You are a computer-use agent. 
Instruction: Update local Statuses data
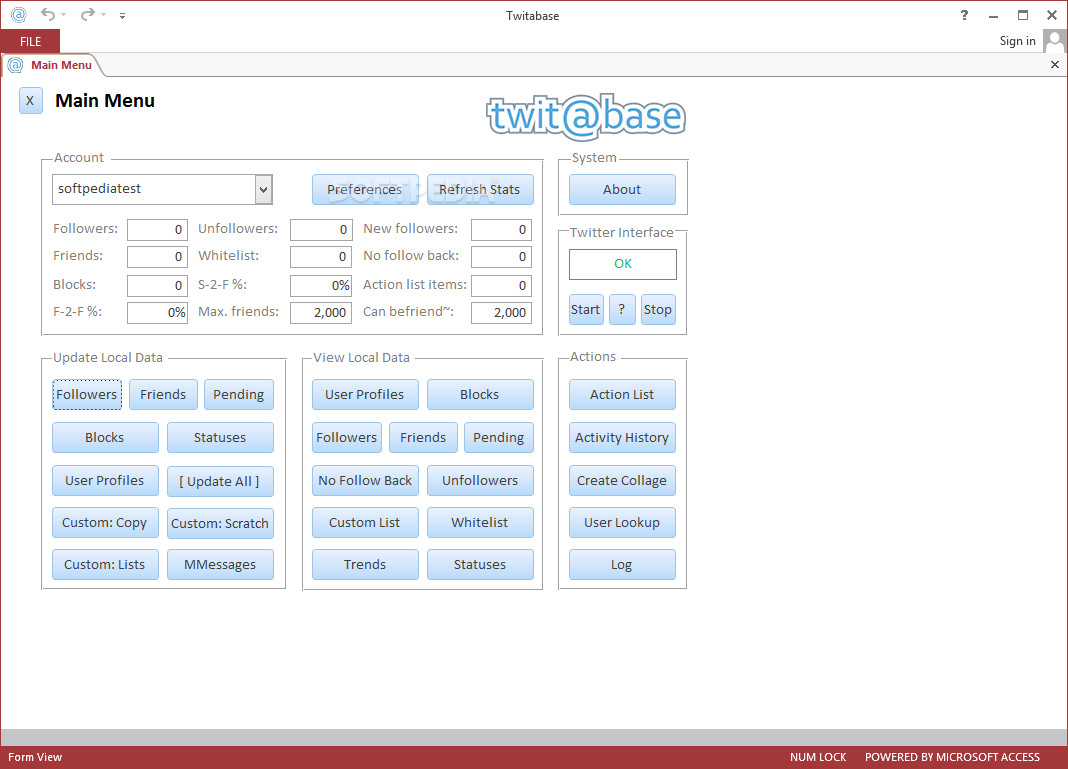pos(220,438)
